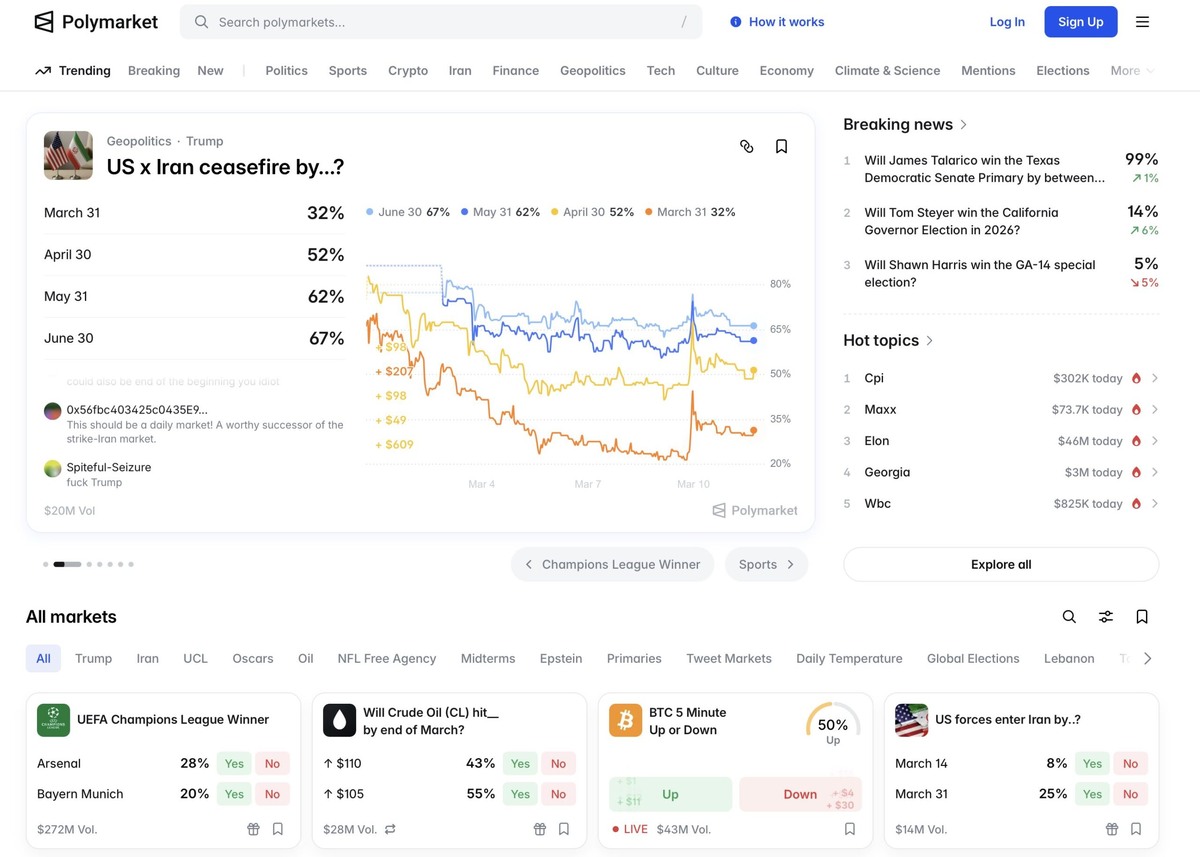This screenshot has height=857, width=1200.
Task: Bookmark the US x Iran ceasefire market
Action: [781, 146]
